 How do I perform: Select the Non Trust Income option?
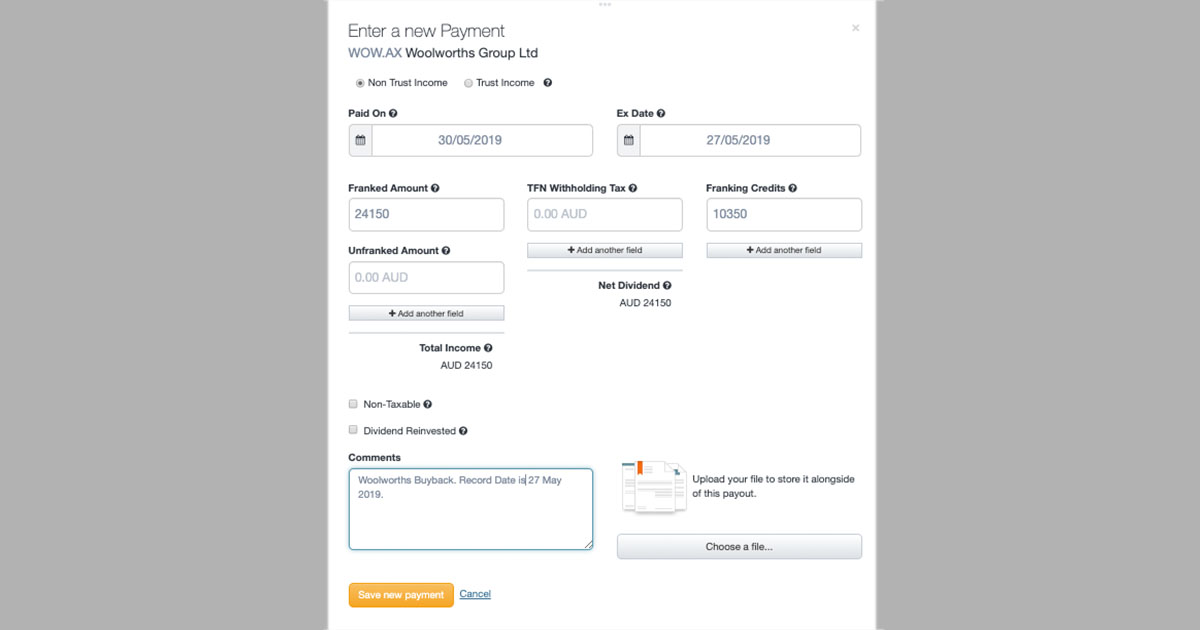point(360,83)
